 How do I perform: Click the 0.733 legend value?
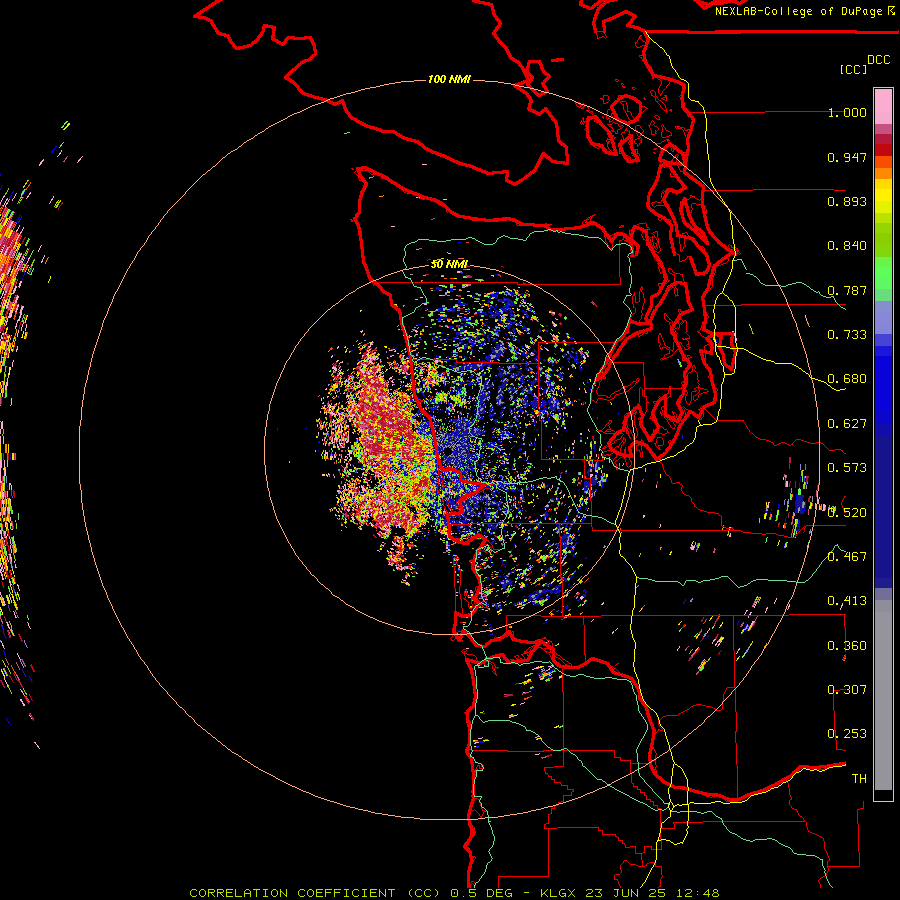pos(847,335)
